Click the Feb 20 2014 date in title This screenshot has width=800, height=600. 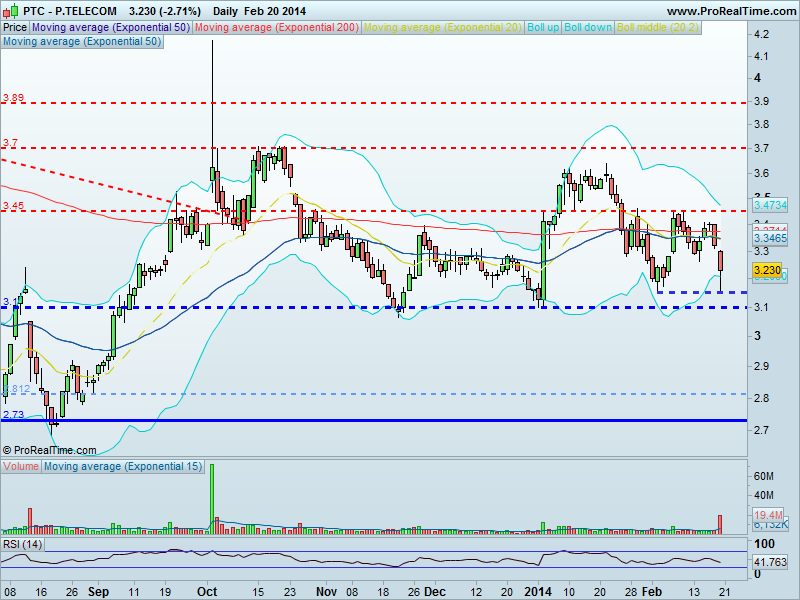[275, 11]
